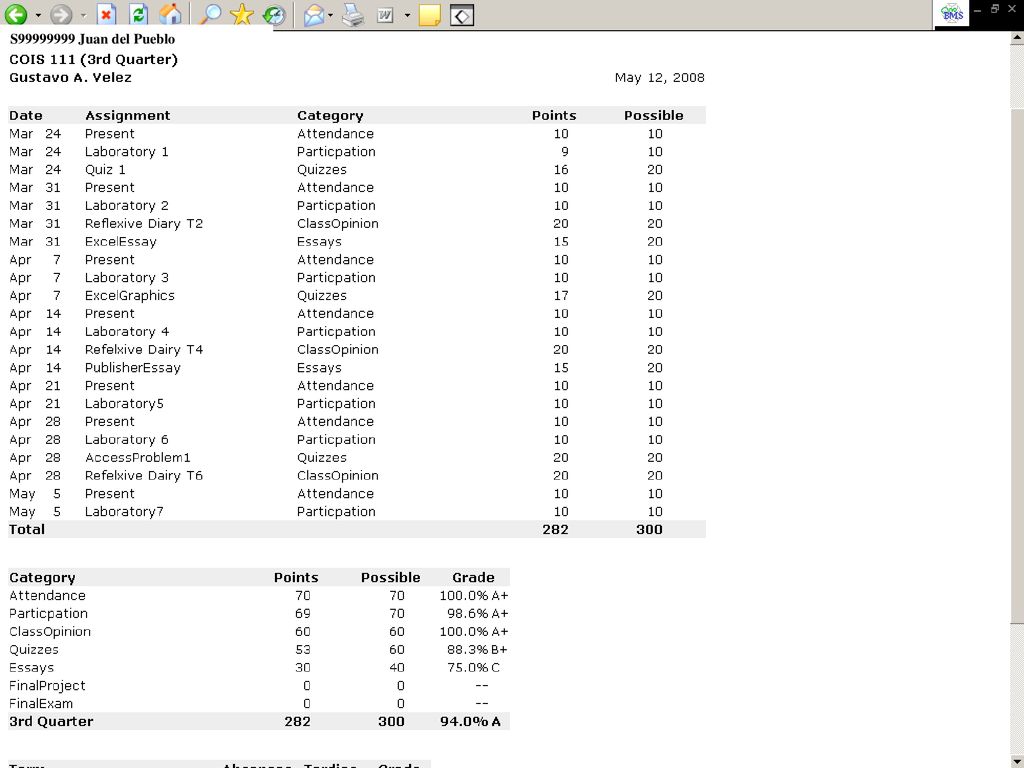
Task: Click the 'Date' column header
Action: 26,116
